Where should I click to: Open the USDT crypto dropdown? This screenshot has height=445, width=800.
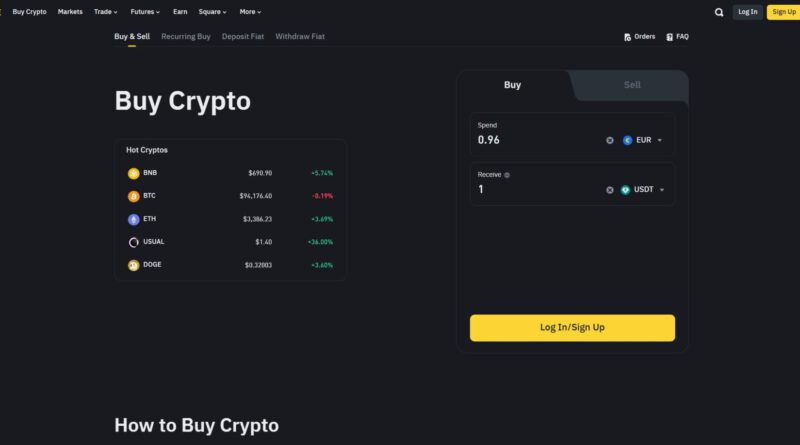click(x=642, y=190)
